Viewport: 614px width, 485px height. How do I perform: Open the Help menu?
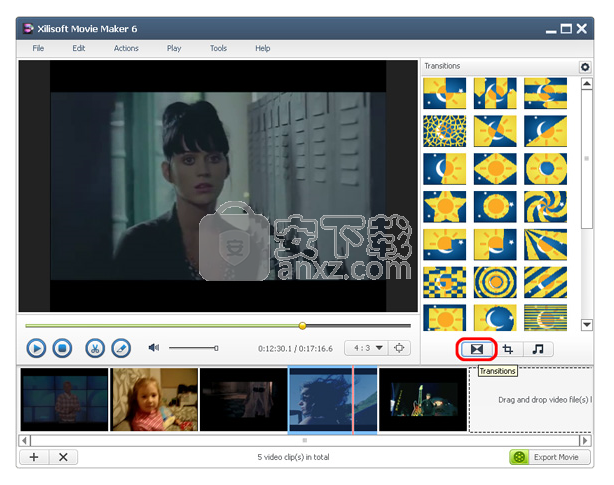point(263,48)
